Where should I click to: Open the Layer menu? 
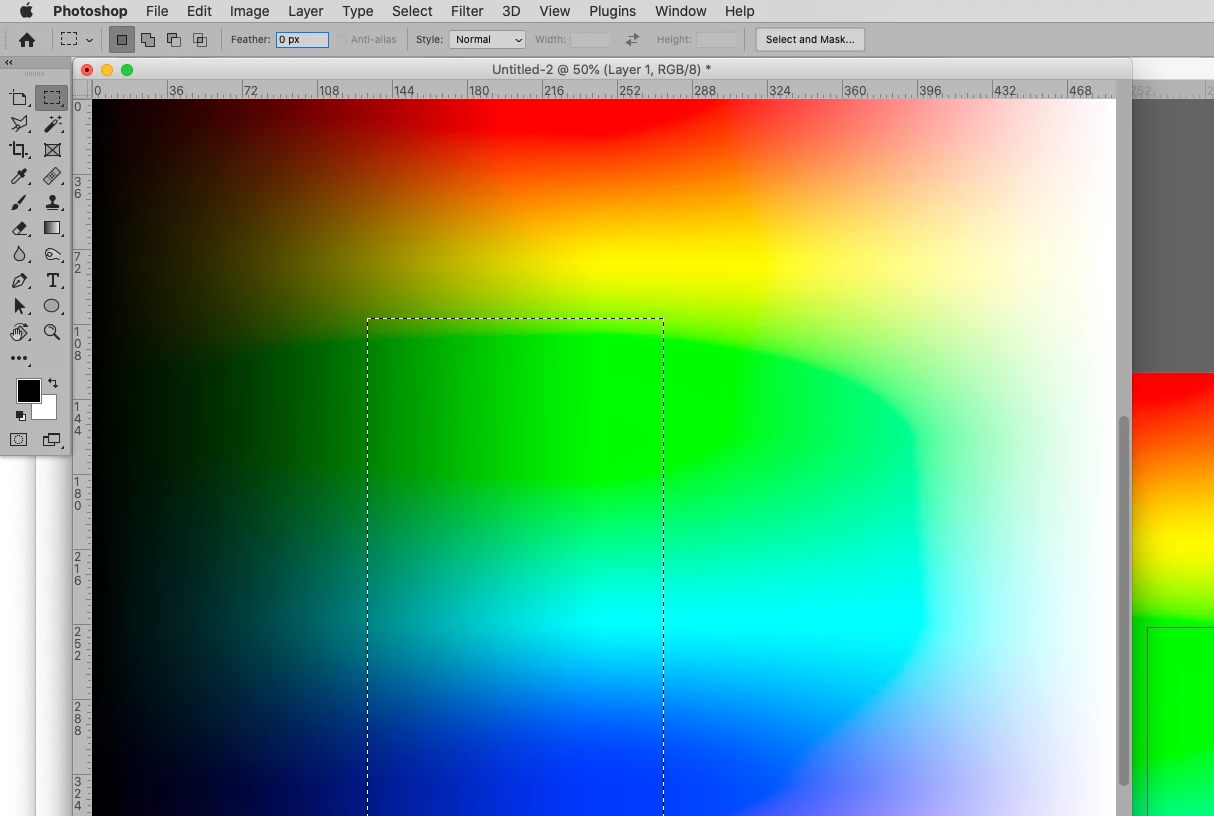coord(306,11)
